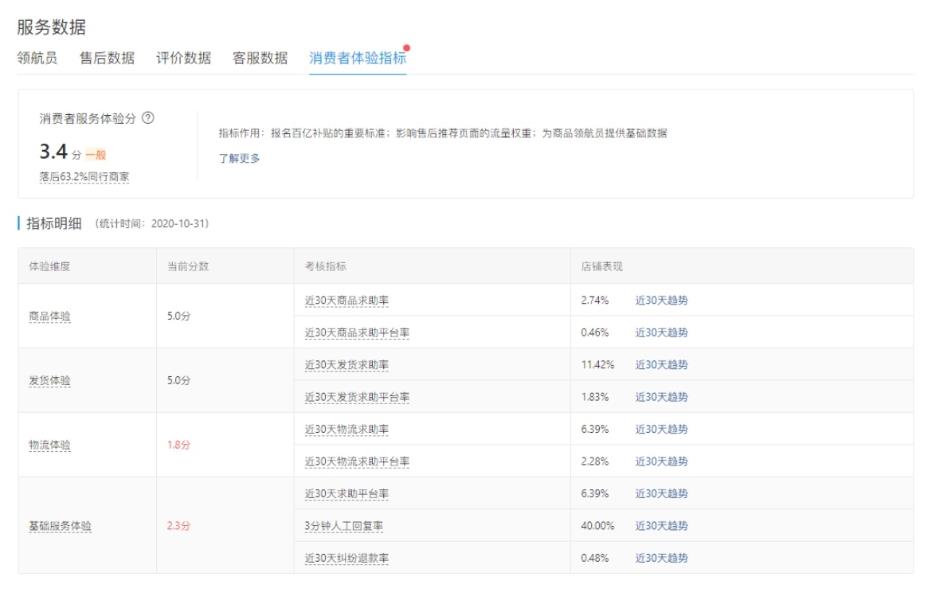The width and height of the screenshot is (930, 591).
Task: Click the 落后63.2%同行商家 text
Action: coord(84,177)
